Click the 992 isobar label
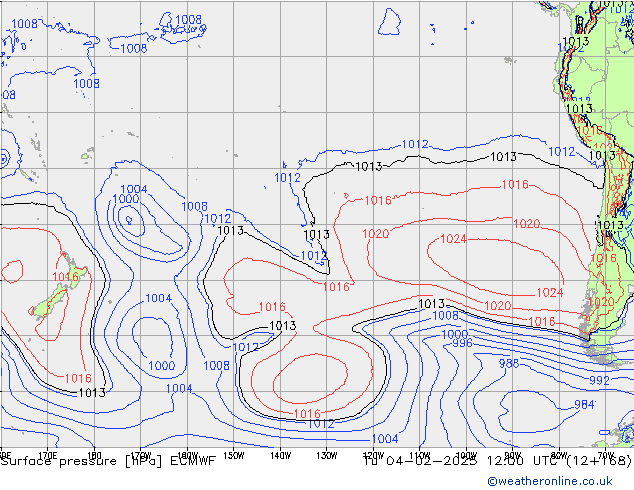Viewport: 634px width, 490px height. tap(599, 381)
